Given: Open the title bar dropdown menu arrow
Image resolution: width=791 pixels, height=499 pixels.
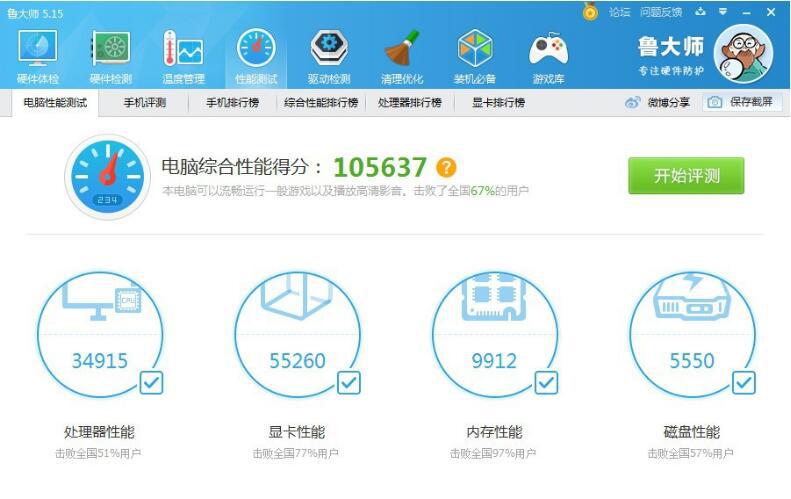Looking at the screenshot, I should pyautogui.click(x=723, y=12).
